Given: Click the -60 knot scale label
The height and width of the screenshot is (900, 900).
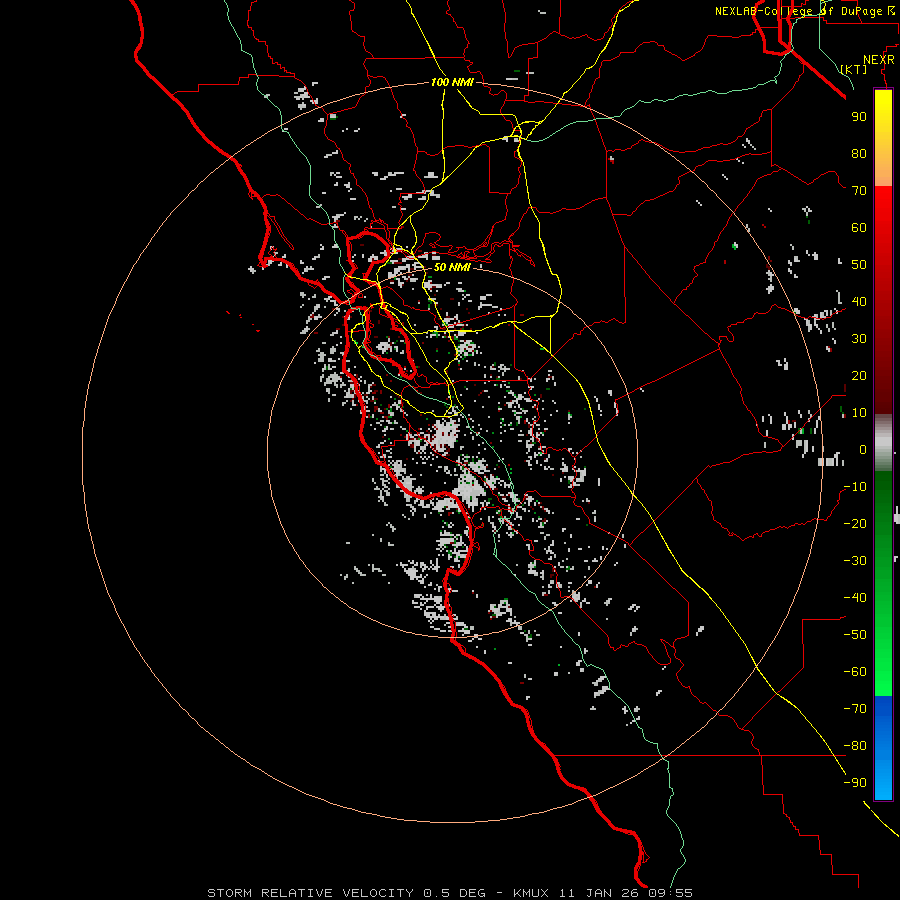Looking at the screenshot, I should pyautogui.click(x=855, y=672).
